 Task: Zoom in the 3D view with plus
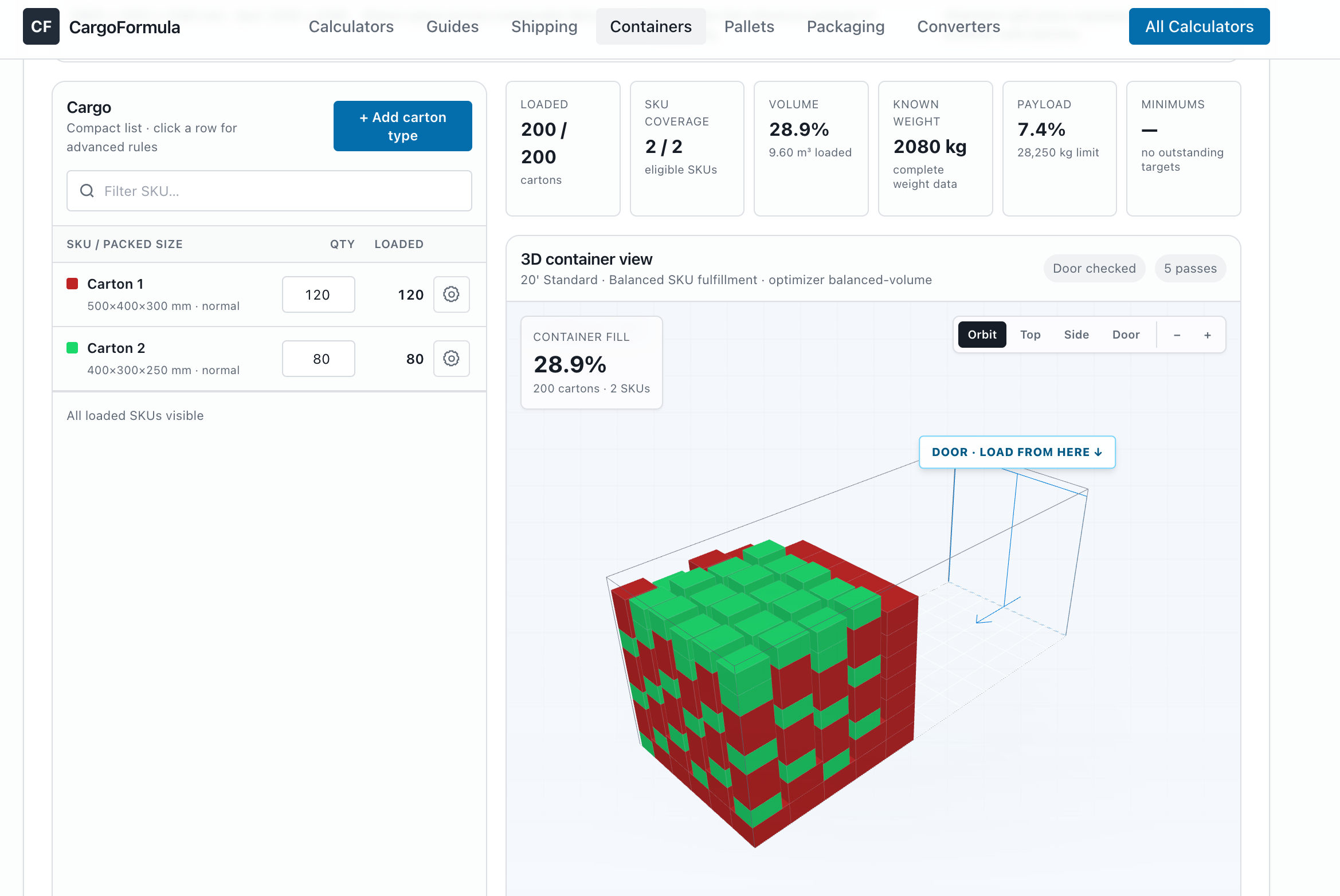click(1208, 335)
